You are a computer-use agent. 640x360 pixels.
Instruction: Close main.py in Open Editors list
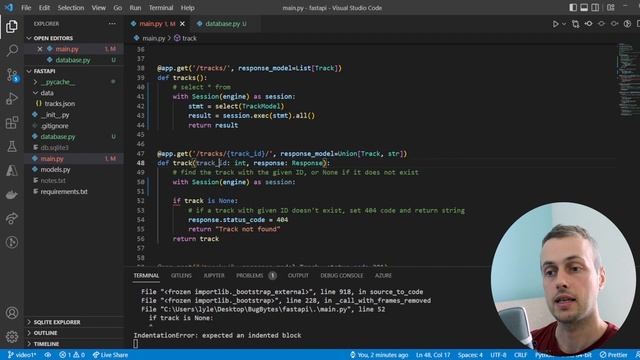(40, 49)
